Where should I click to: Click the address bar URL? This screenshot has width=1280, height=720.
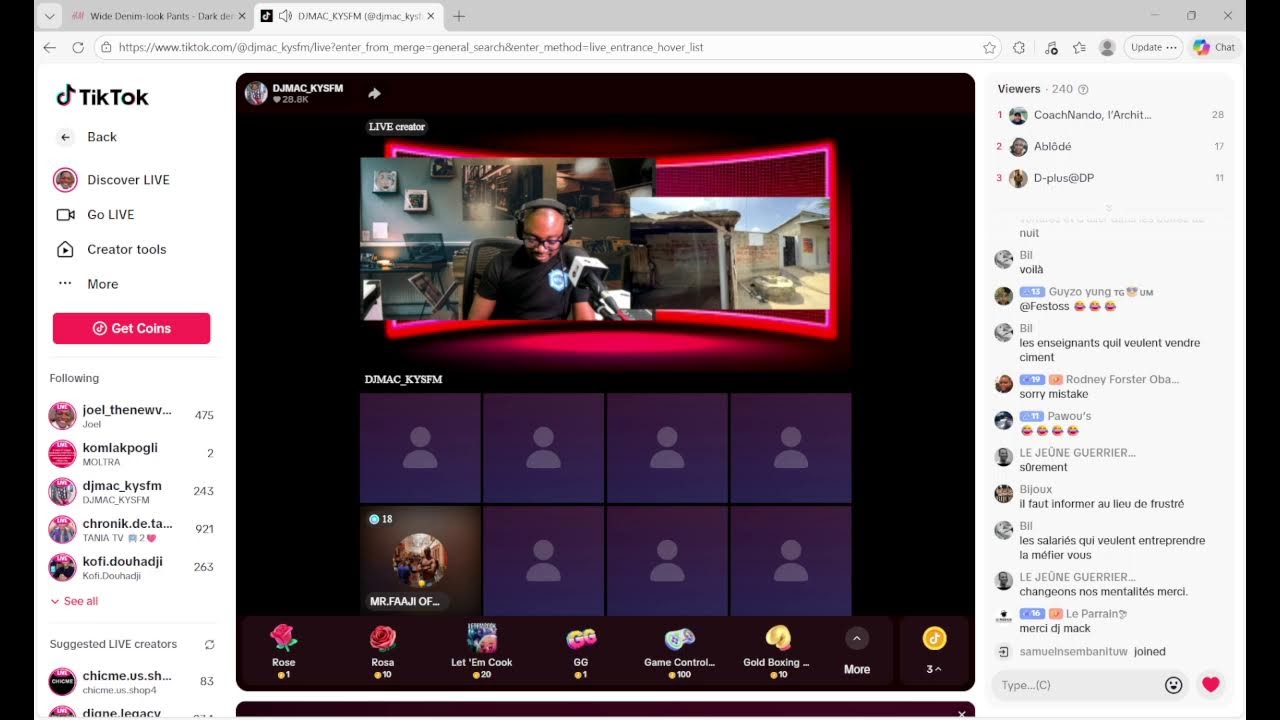[x=411, y=47]
